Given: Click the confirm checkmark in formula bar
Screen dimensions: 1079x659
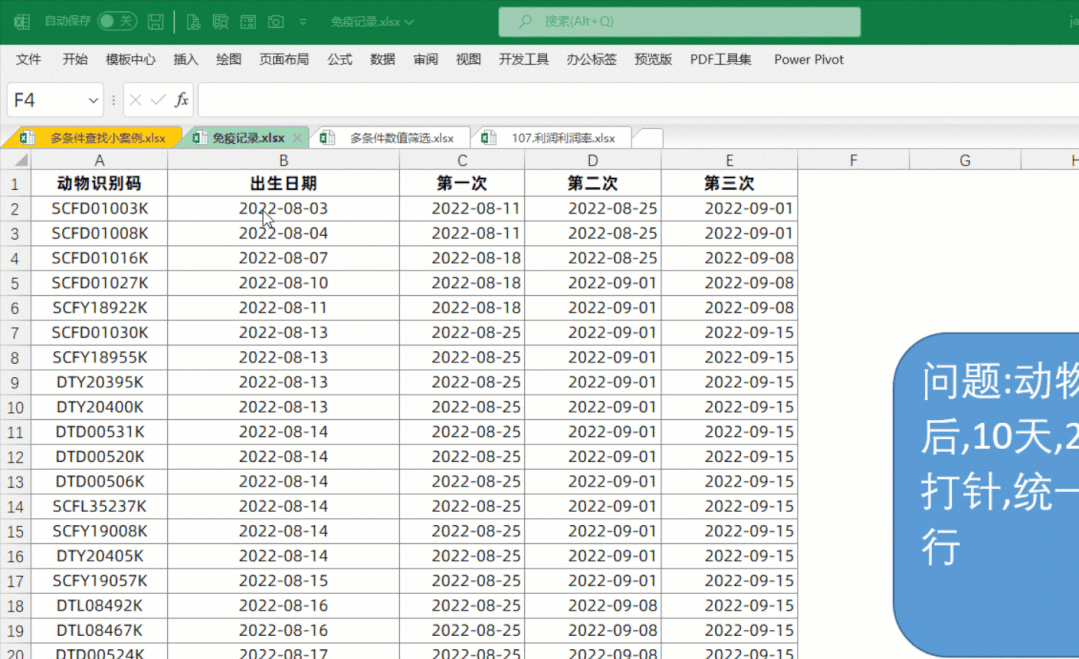Looking at the screenshot, I should click(x=158, y=100).
